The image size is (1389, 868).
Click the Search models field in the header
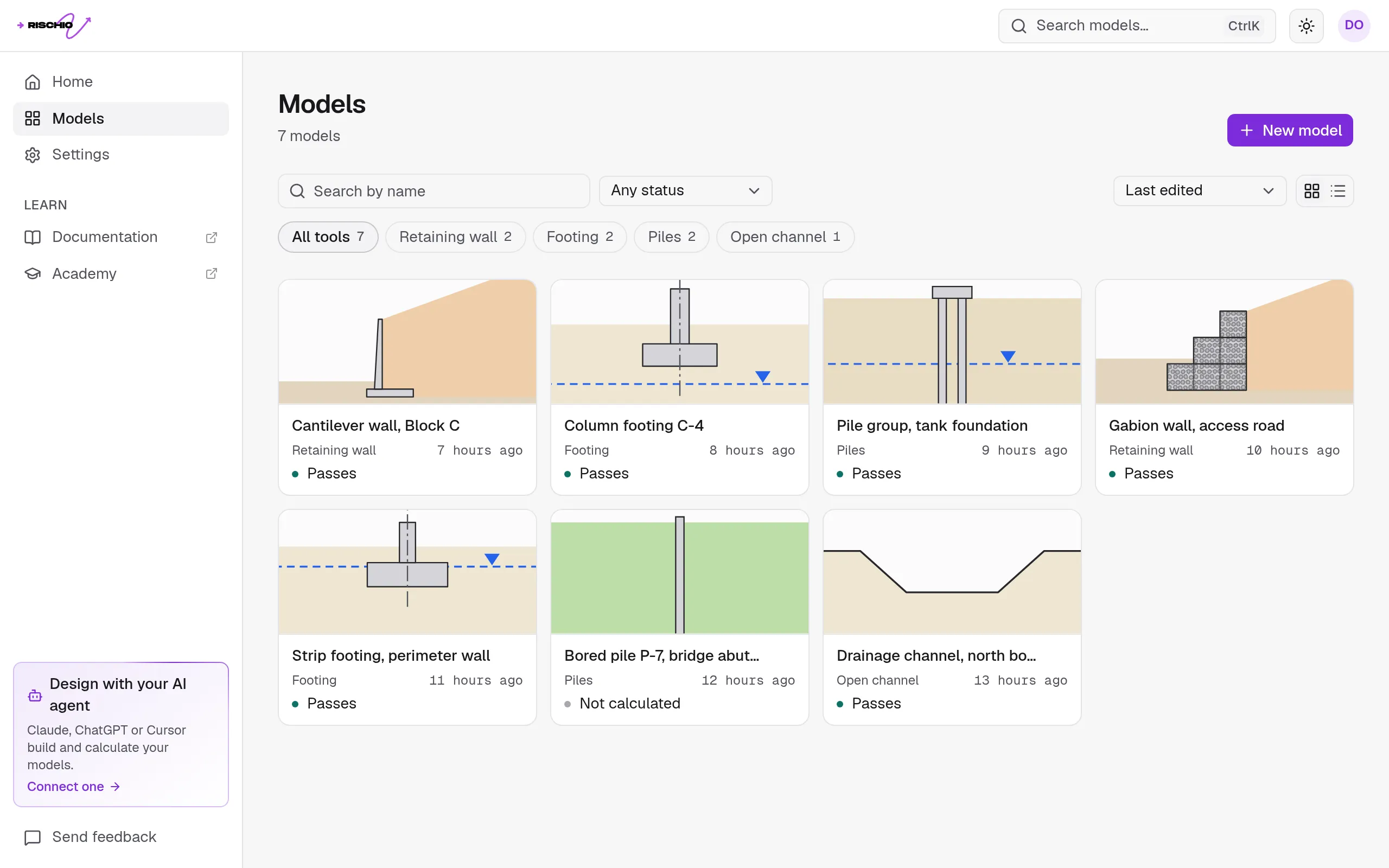pyautogui.click(x=1137, y=26)
